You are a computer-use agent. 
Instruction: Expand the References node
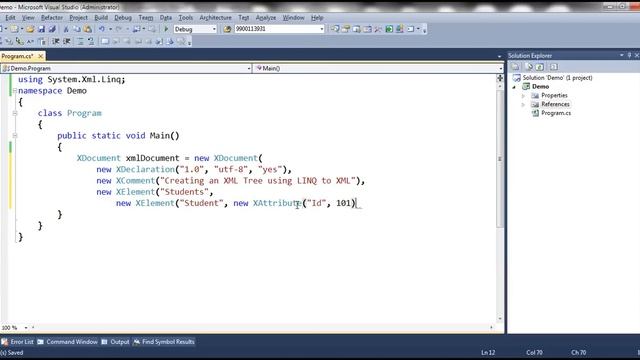pos(523,104)
